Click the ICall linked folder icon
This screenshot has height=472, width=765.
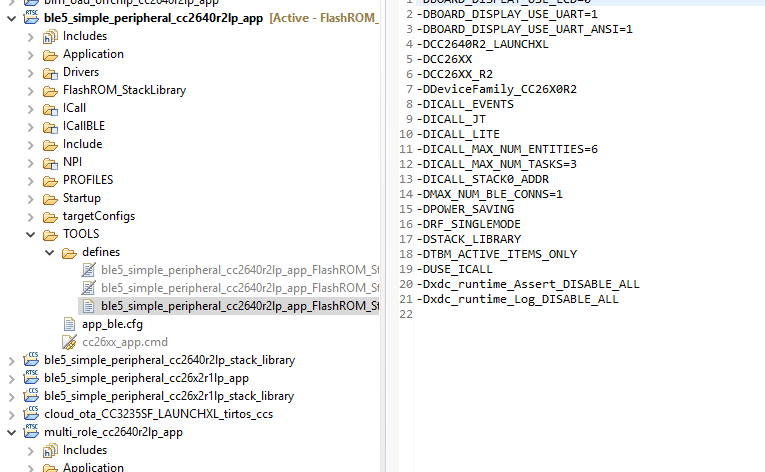tap(50, 109)
